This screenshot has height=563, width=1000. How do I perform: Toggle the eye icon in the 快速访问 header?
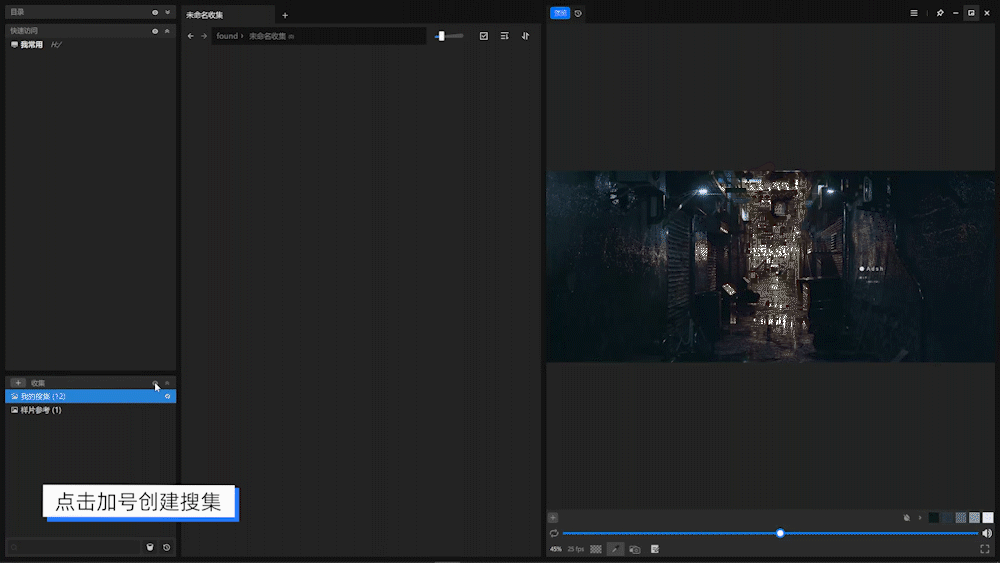[155, 31]
